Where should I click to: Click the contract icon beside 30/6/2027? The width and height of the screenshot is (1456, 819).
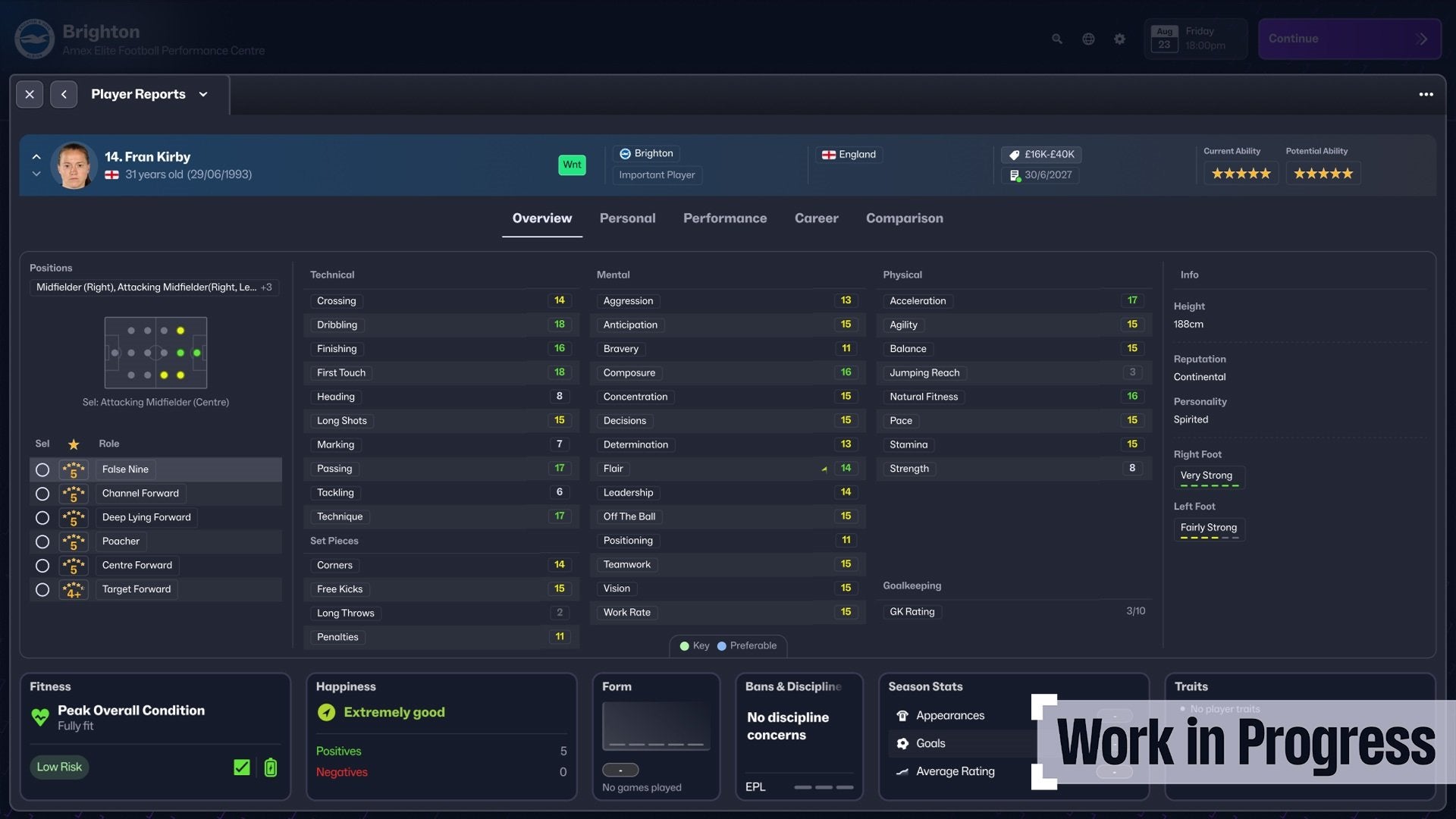pos(1015,174)
